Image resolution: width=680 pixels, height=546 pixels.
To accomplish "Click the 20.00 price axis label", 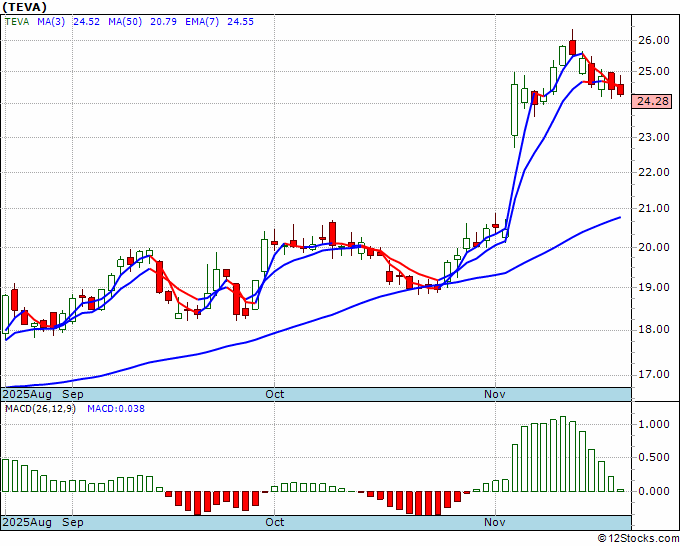I will coord(654,247).
